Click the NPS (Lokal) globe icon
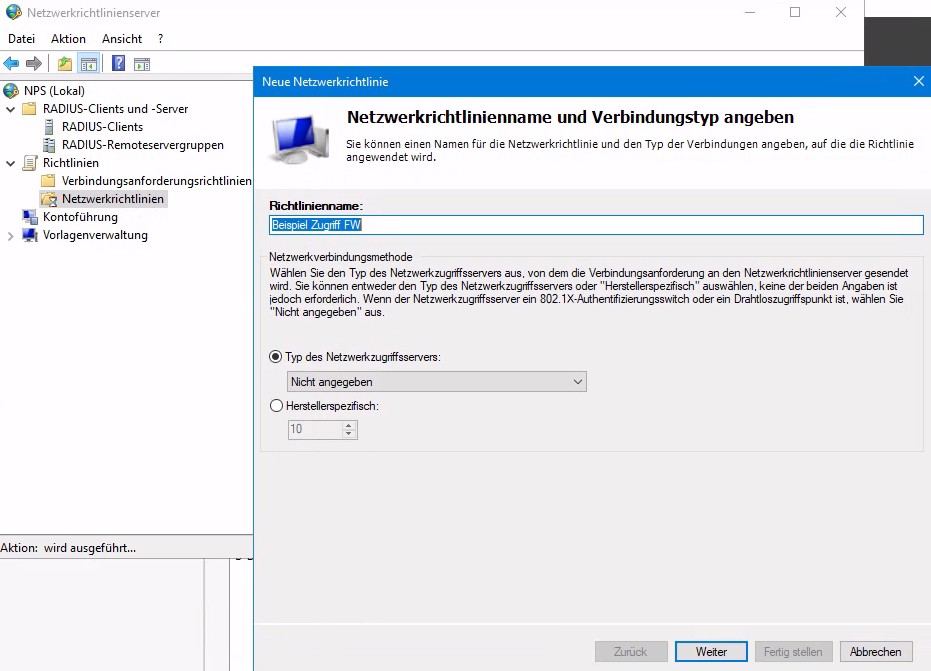The image size is (931, 671). [x=11, y=91]
